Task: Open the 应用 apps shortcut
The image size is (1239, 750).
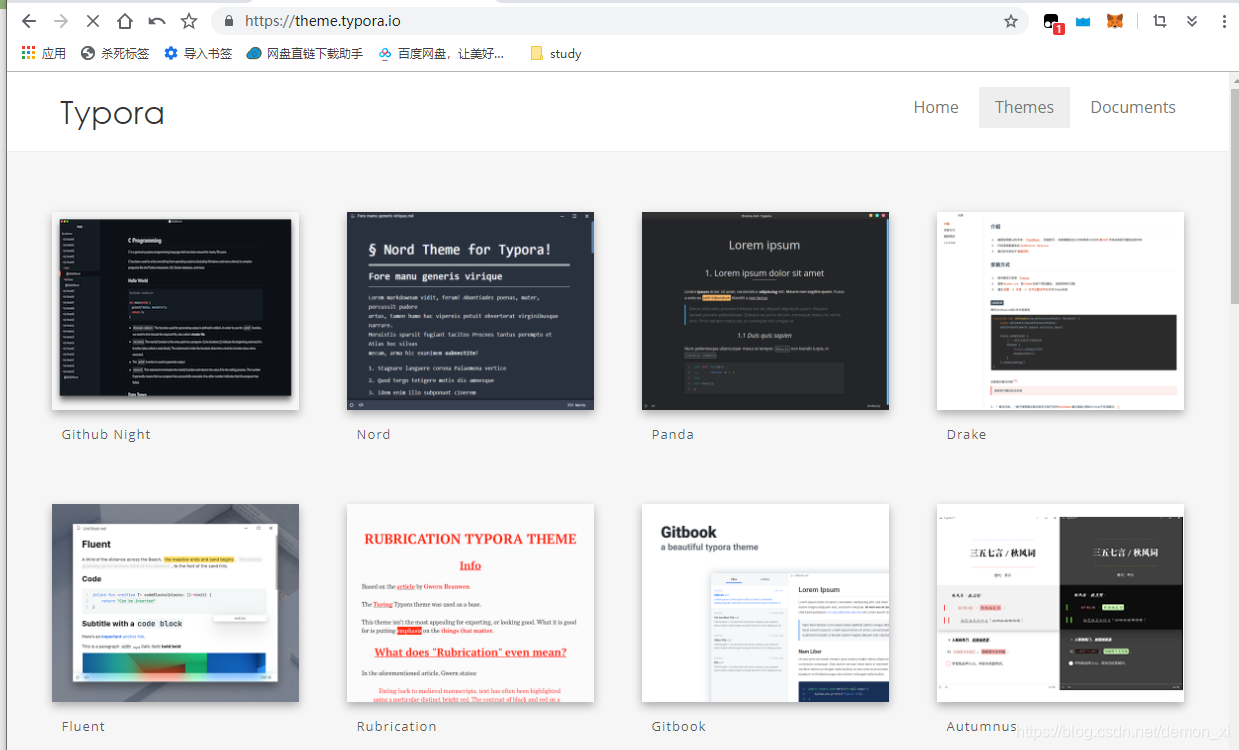Action: [x=43, y=54]
